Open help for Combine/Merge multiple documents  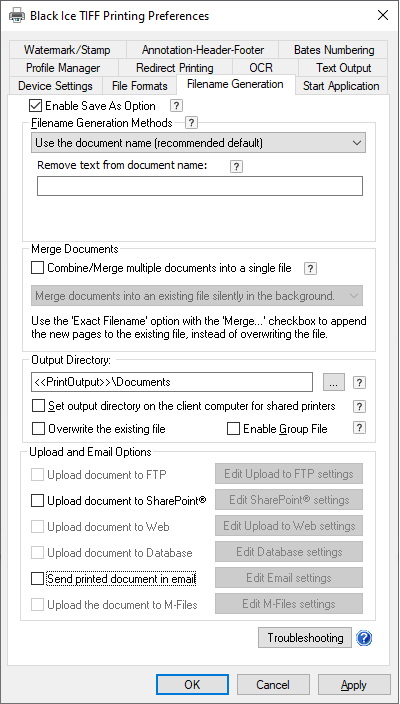point(311,268)
